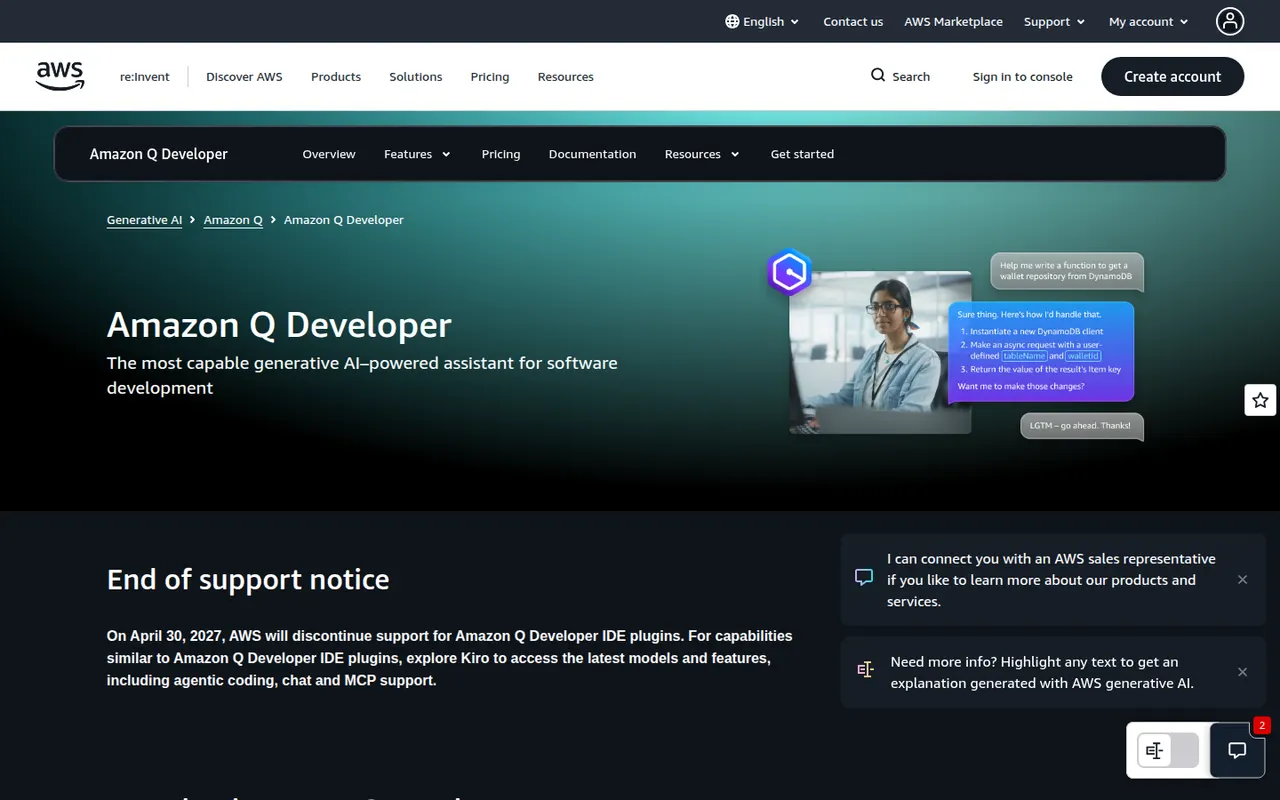Image resolution: width=1280 pixels, height=800 pixels.
Task: Follow the Generative AI breadcrumb
Action: [144, 220]
